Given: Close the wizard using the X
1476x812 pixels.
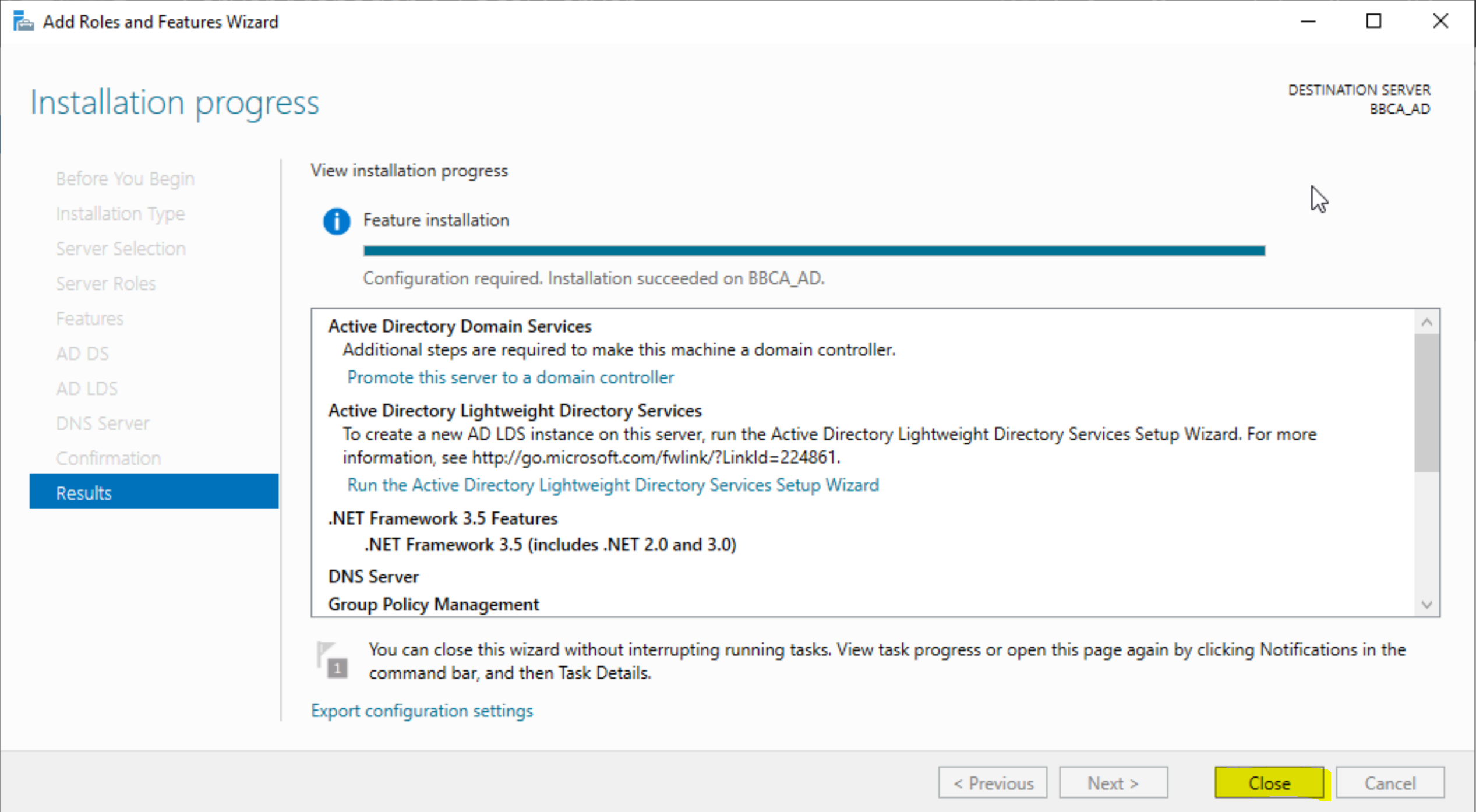Looking at the screenshot, I should click(1440, 22).
